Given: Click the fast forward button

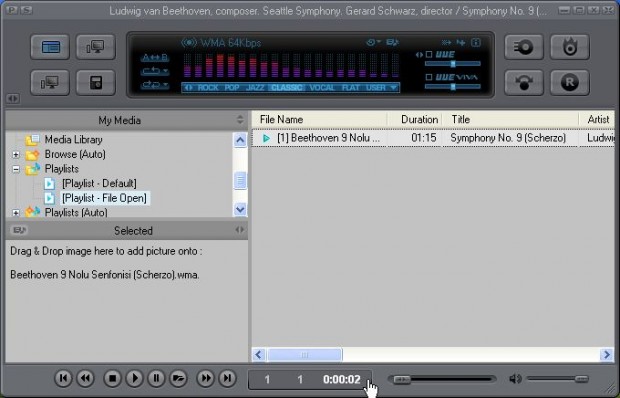Looking at the screenshot, I should pyautogui.click(x=206, y=378).
